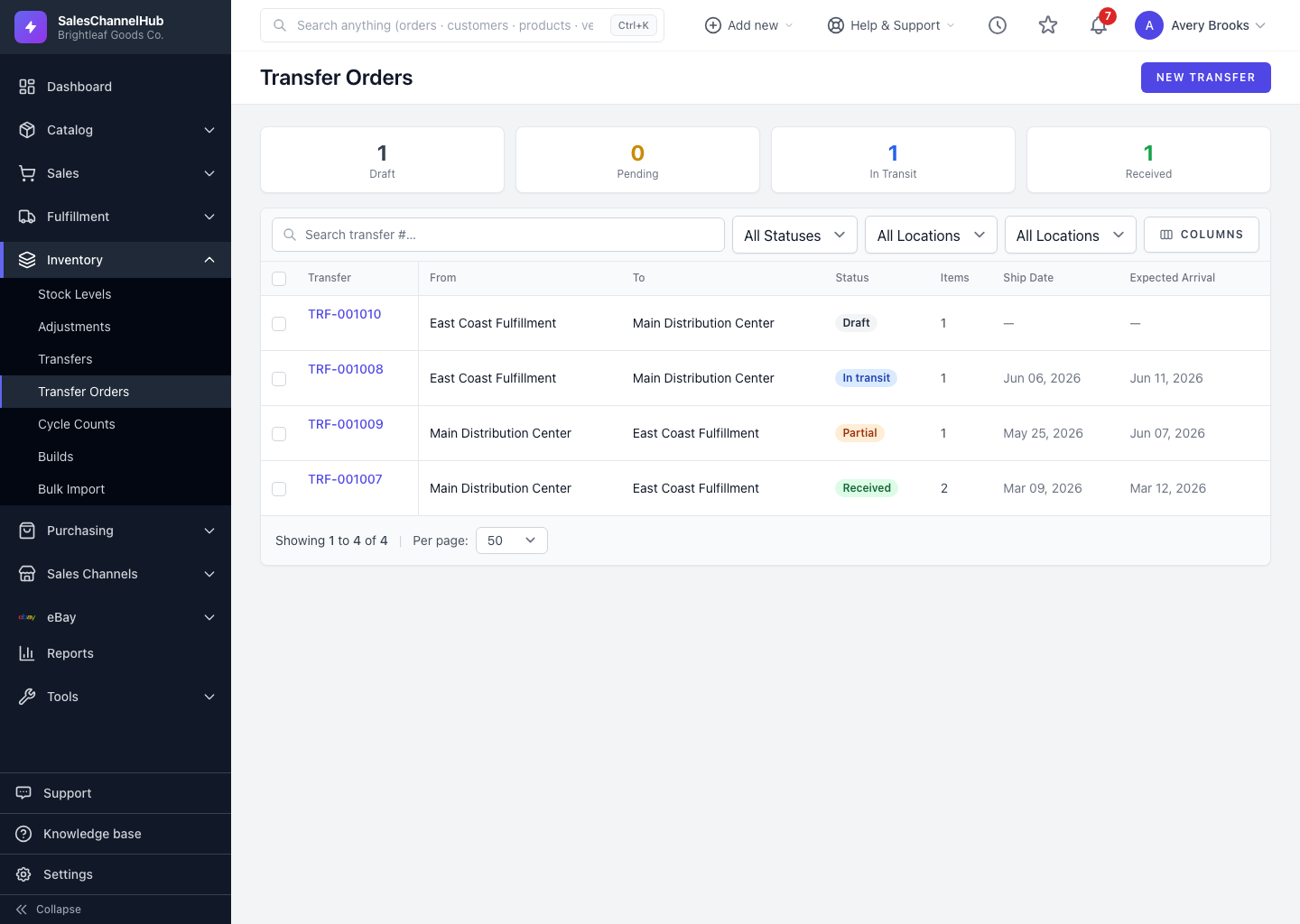
Task: Open Bulk Import submenu item
Action: 116,489
